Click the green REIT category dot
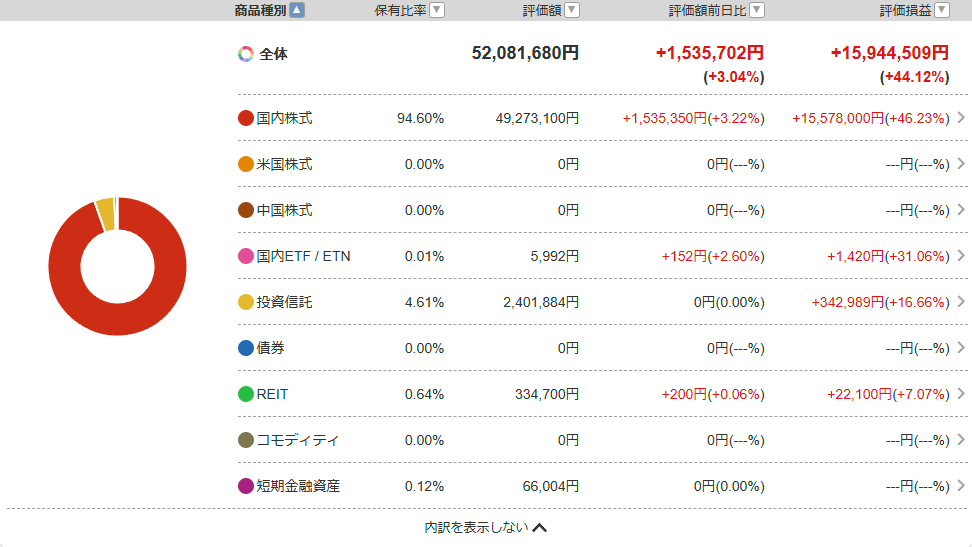972x547 pixels. tap(246, 394)
